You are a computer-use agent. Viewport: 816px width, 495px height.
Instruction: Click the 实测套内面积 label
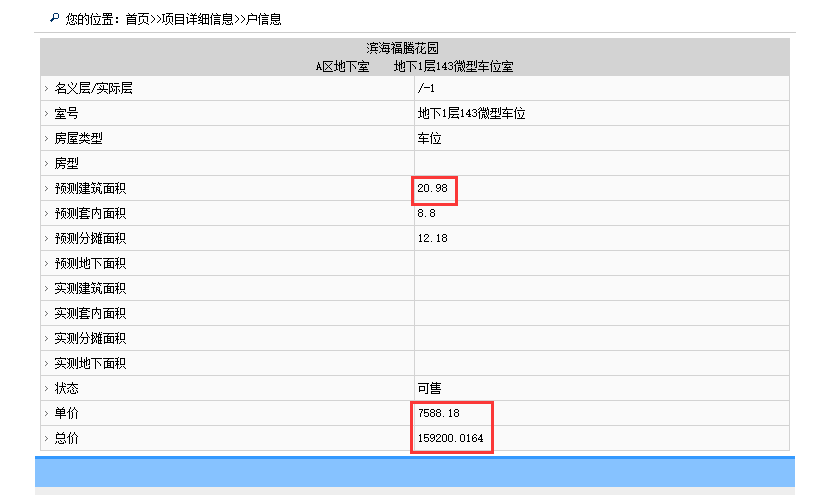[91, 313]
